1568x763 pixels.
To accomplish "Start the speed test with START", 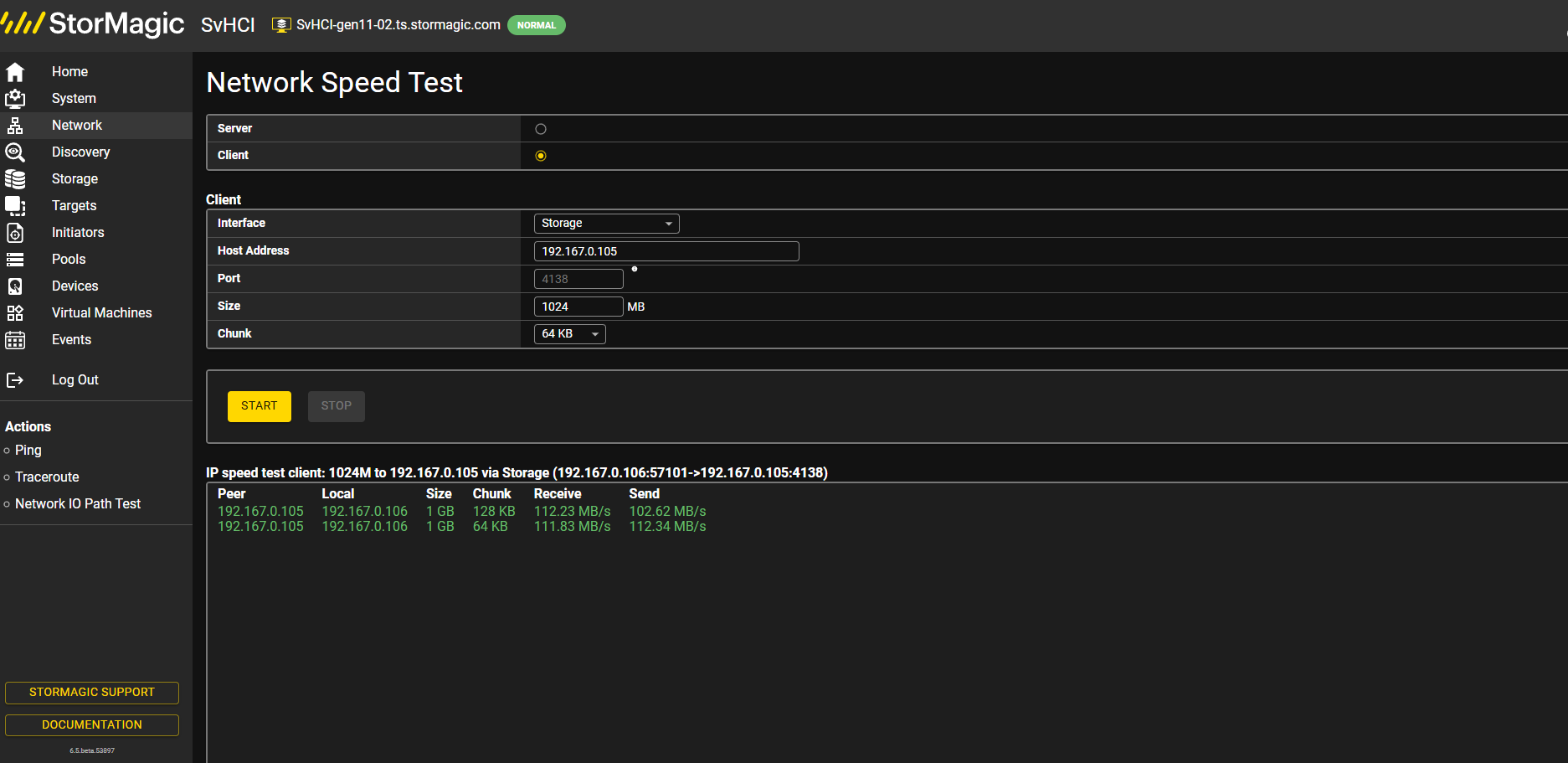I will click(x=260, y=406).
